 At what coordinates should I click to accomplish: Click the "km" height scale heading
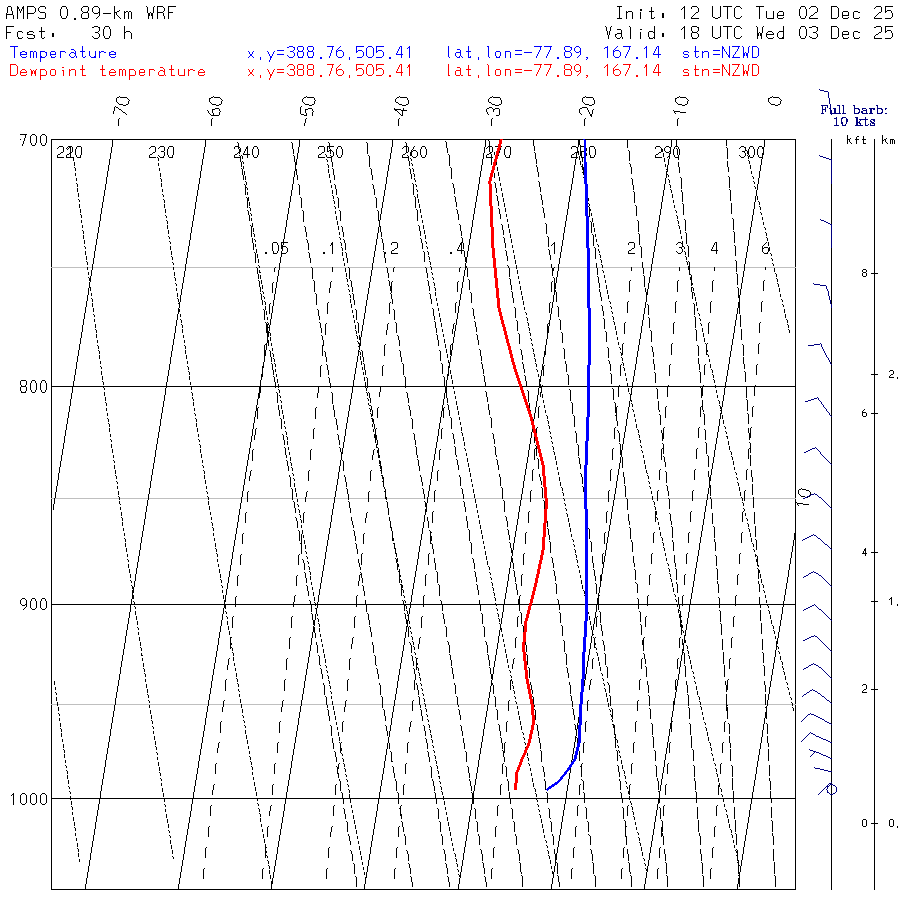[x=888, y=140]
